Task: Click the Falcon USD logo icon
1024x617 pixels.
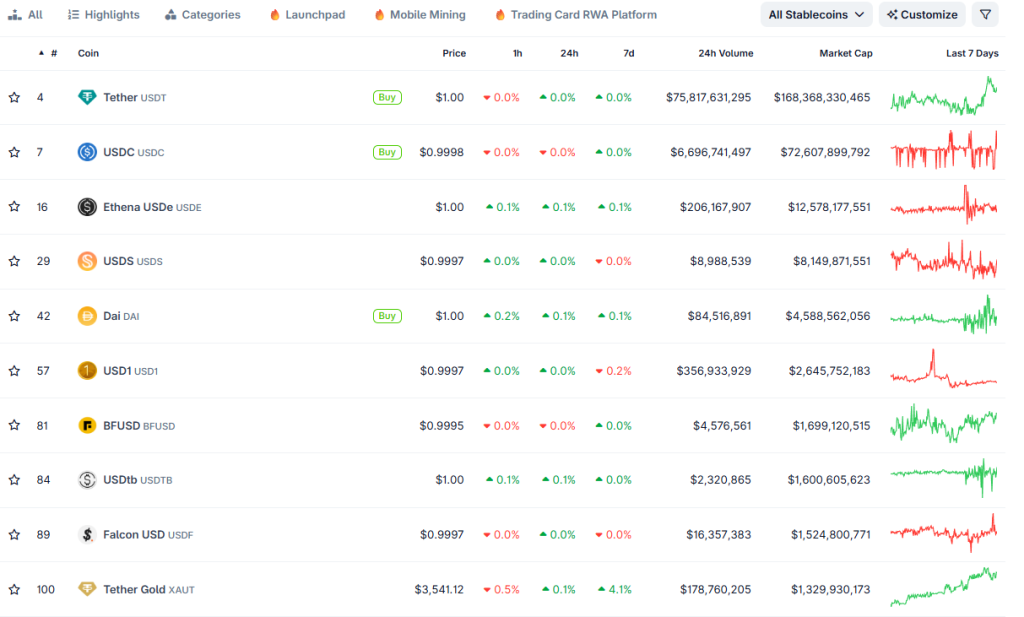Action: pyautogui.click(x=87, y=535)
